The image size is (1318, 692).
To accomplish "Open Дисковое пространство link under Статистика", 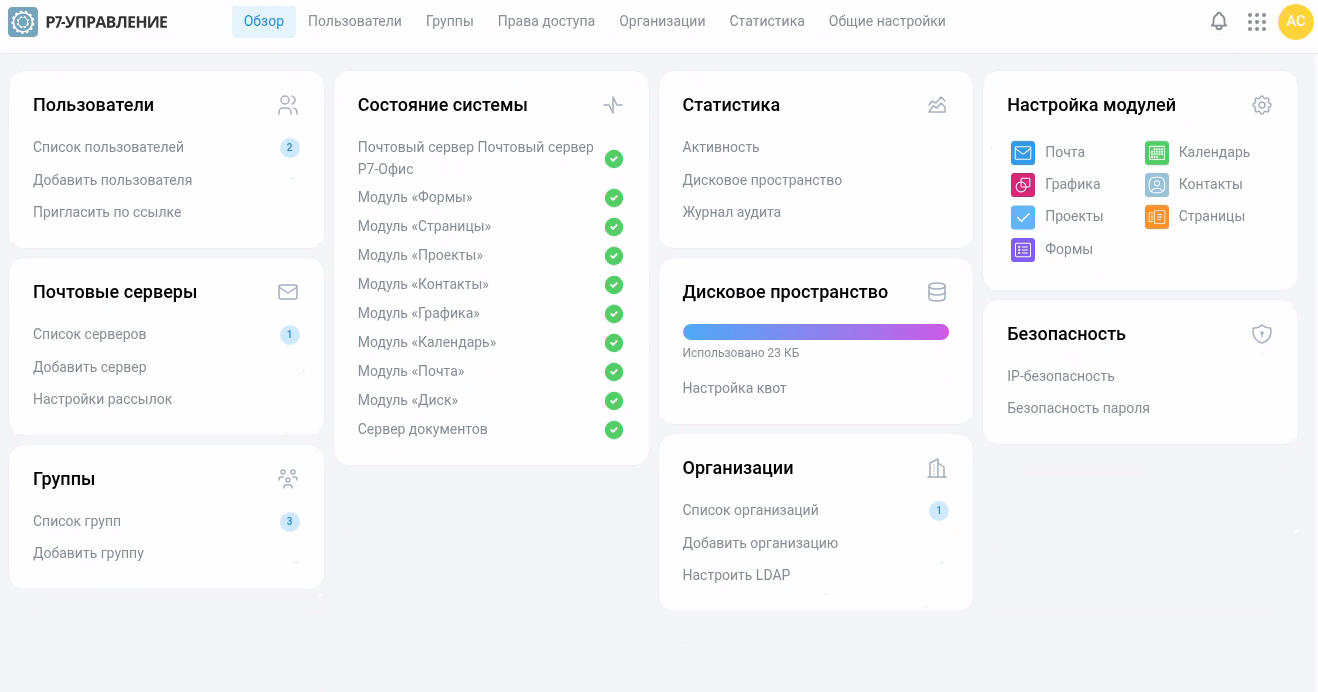I will (x=762, y=180).
